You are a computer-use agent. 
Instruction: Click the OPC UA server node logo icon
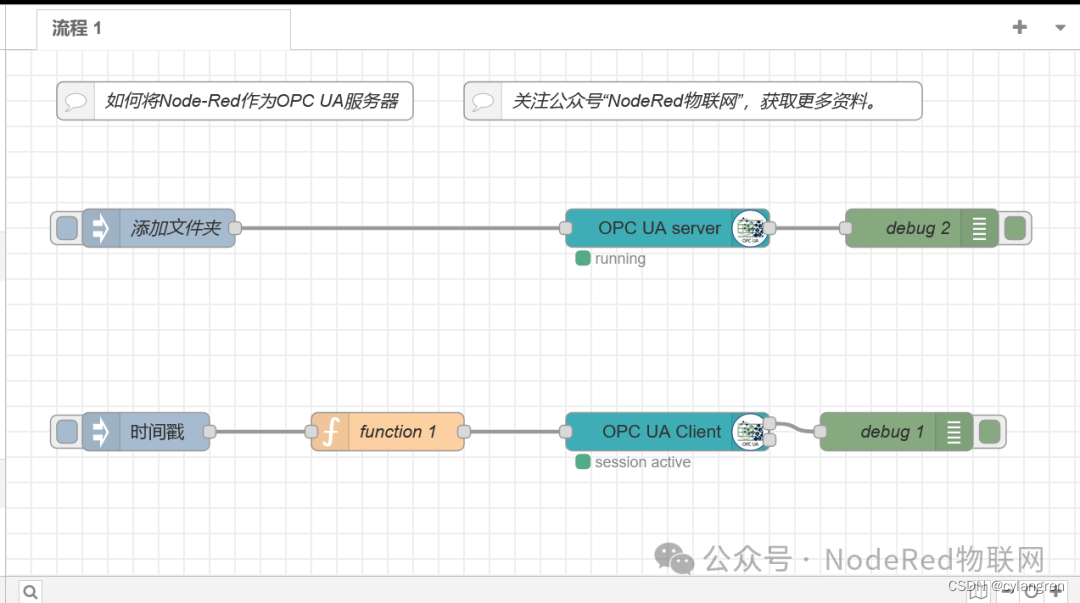pyautogui.click(x=750, y=228)
